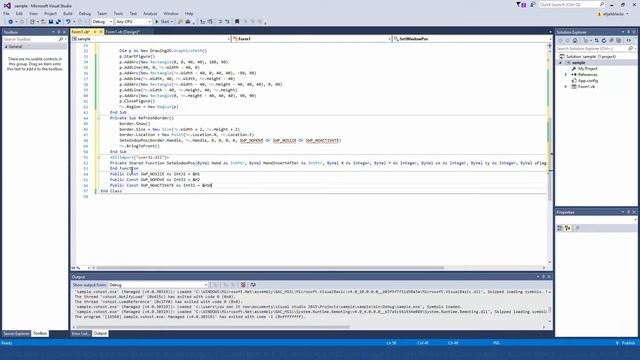Click the account warning triangle icon
The image size is (640, 360).
(x=600, y=14)
